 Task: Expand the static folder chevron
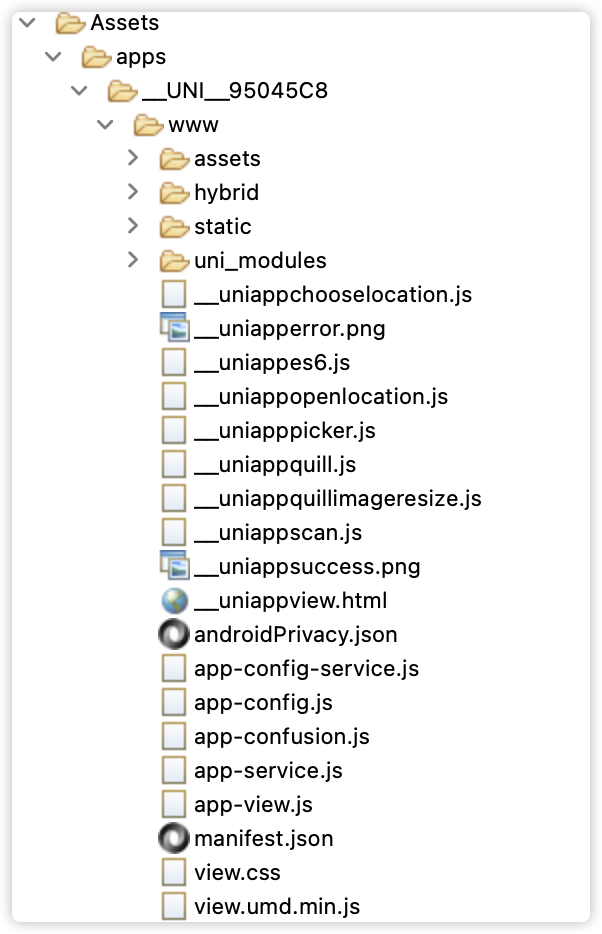pyautogui.click(x=133, y=226)
